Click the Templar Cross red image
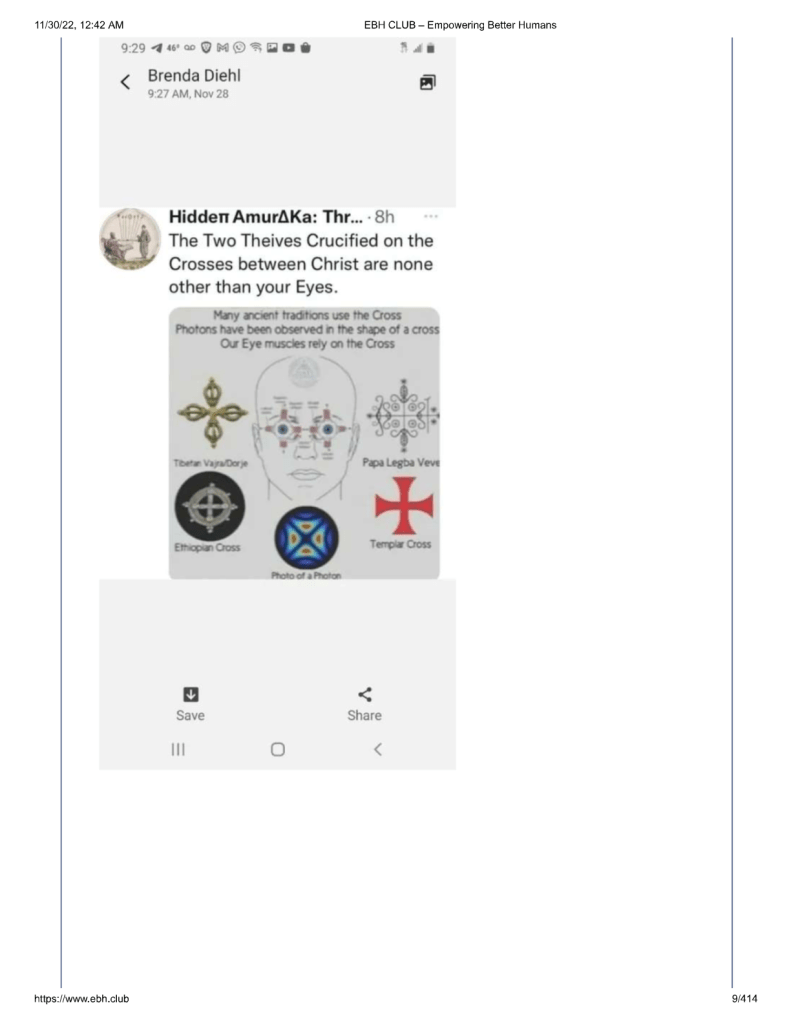791x1023 pixels. pyautogui.click(x=403, y=505)
